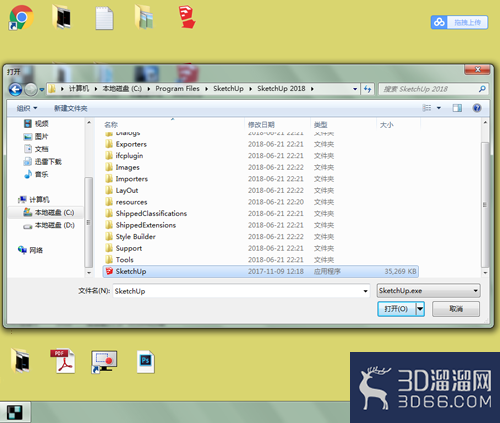Select the Images folder
Viewport: 500px width, 423px height.
(x=261, y=167)
